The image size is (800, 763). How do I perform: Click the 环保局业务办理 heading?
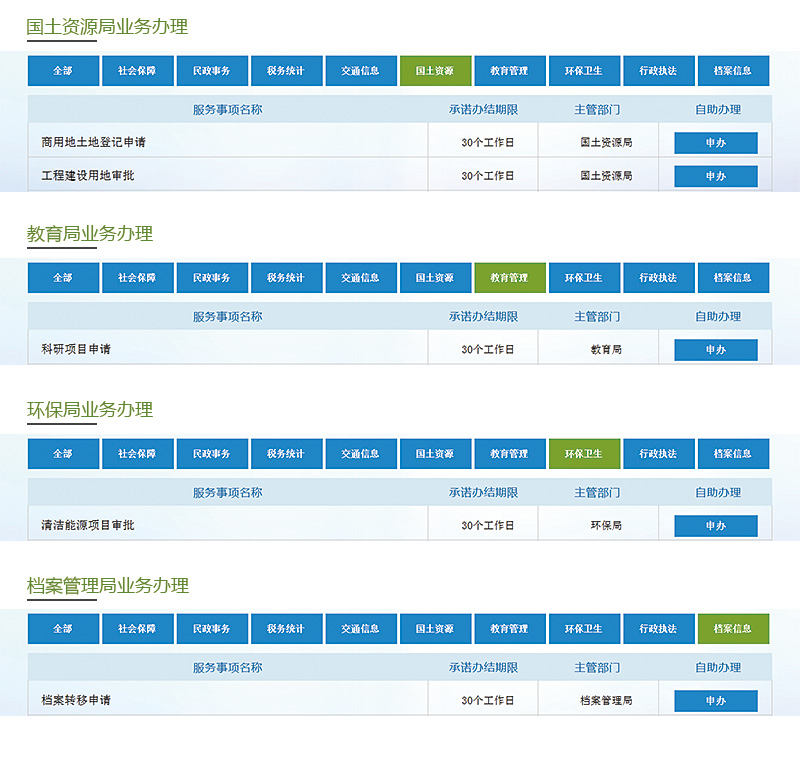point(90,409)
